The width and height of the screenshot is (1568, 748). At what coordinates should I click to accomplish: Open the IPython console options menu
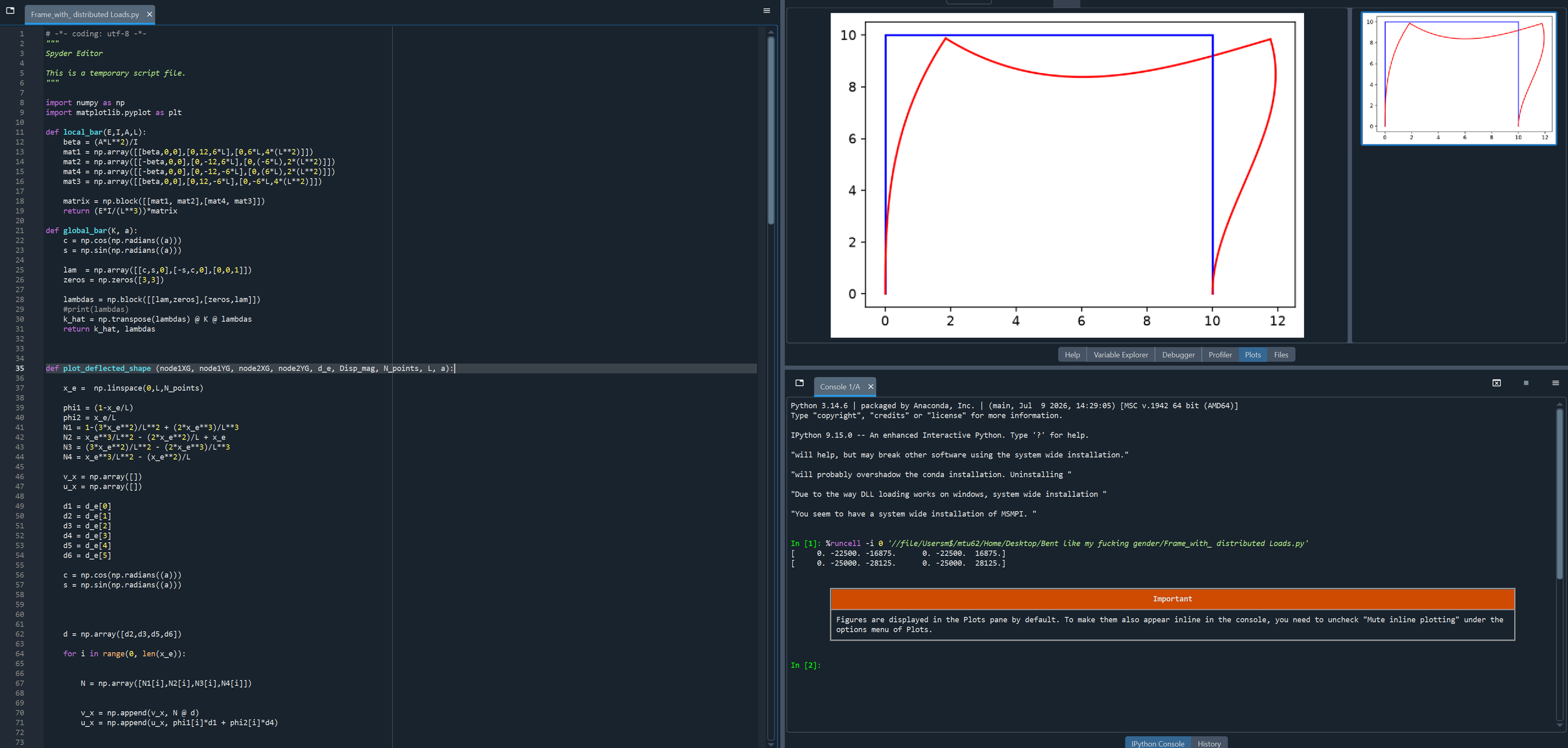pyautogui.click(x=1555, y=383)
